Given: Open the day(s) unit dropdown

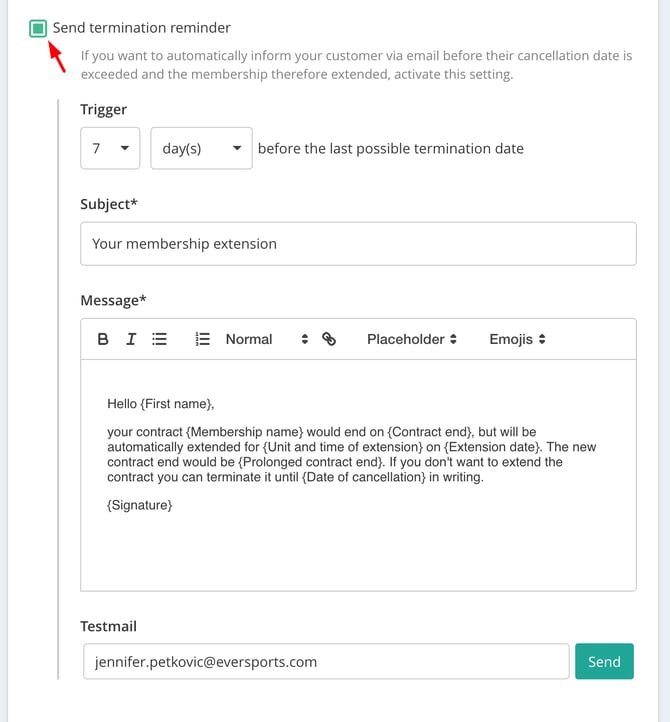Looking at the screenshot, I should (201, 148).
